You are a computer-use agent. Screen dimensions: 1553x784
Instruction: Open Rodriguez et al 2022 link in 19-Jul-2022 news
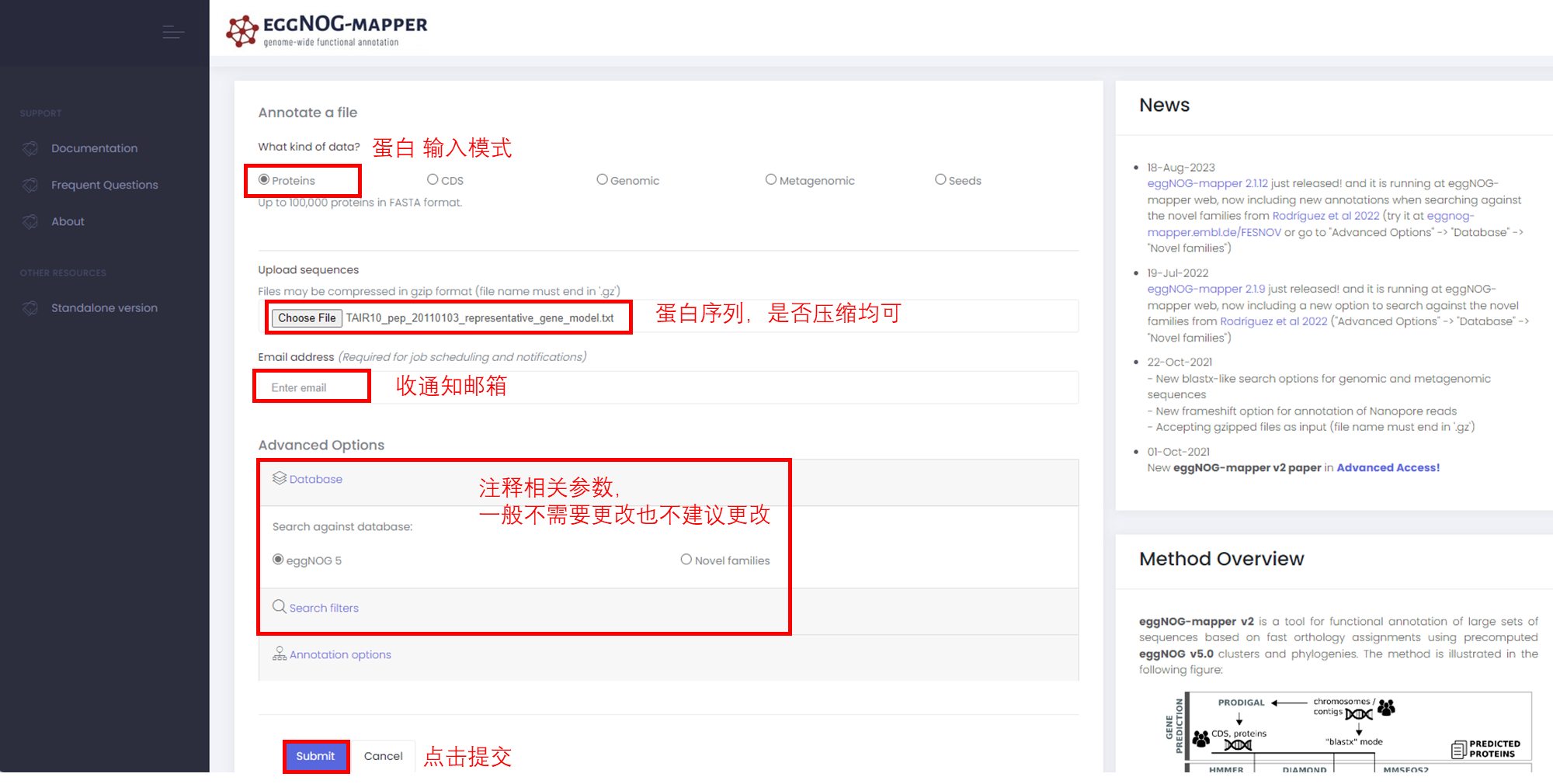coord(1273,321)
